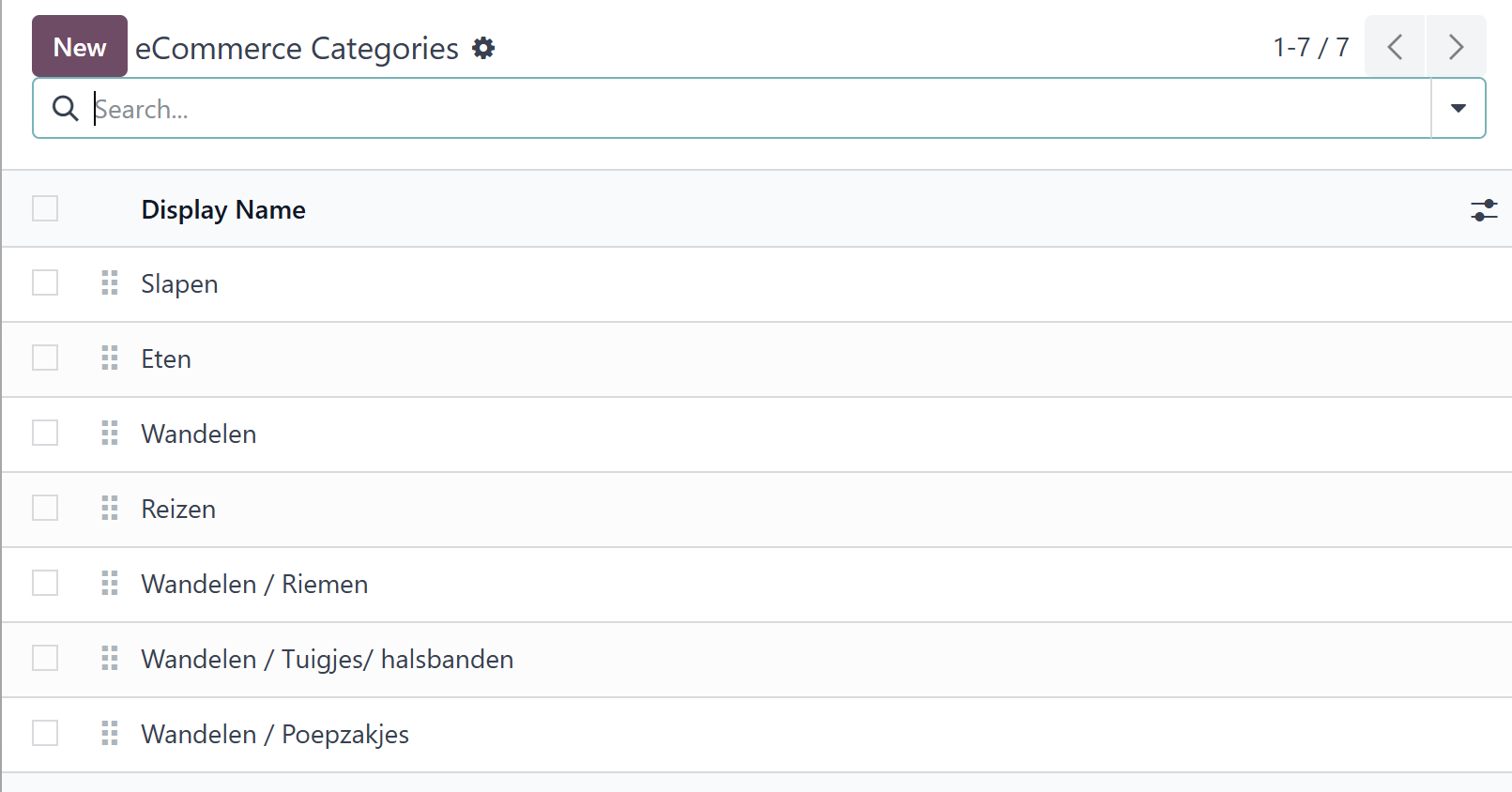Toggle the select-all checkbox in header

pyautogui.click(x=45, y=208)
